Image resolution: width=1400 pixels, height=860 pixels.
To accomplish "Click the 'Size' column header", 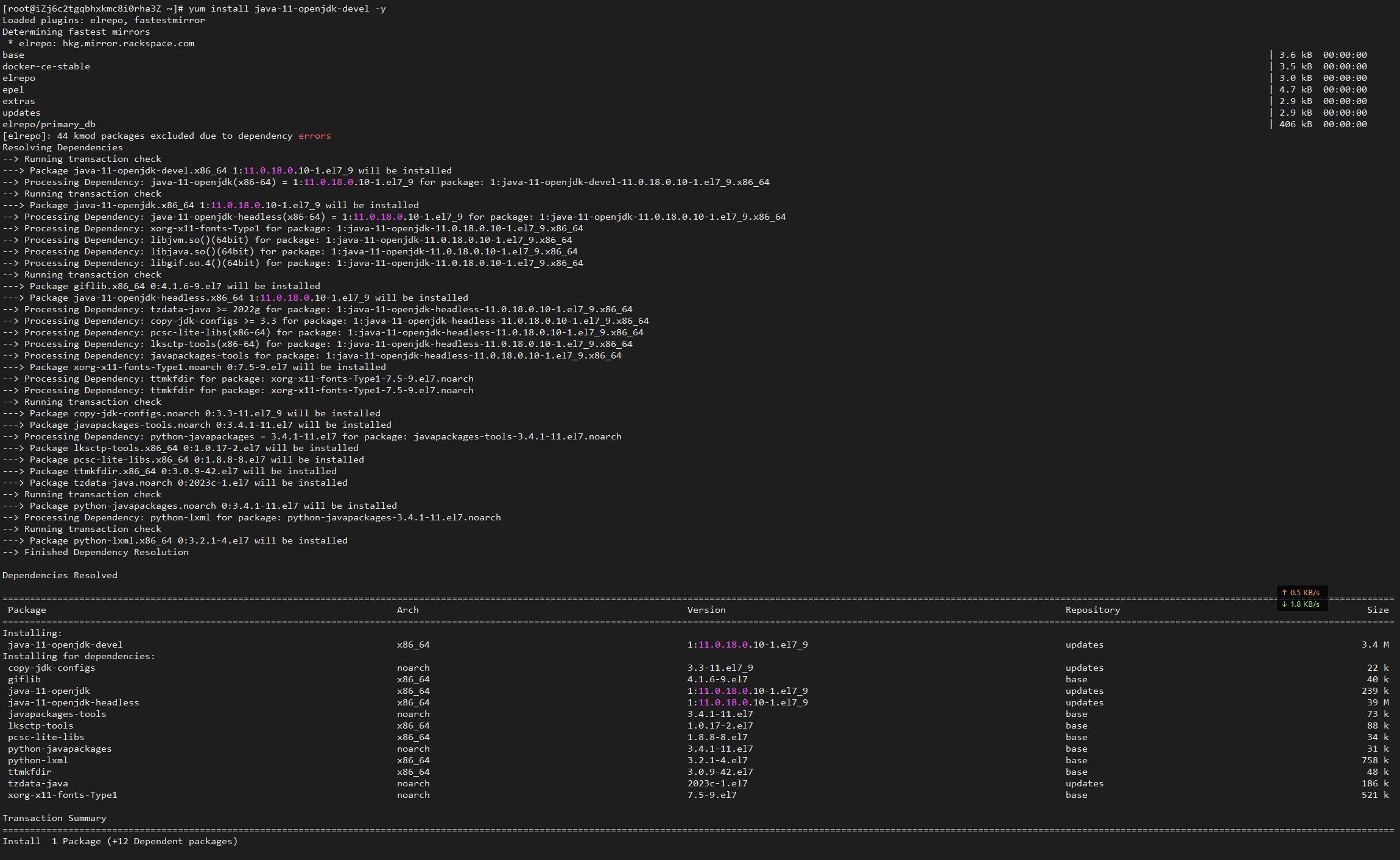I will [x=1377, y=610].
